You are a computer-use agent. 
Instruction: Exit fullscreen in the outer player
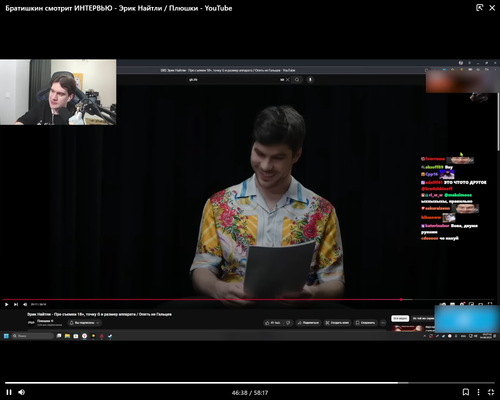pos(491,392)
